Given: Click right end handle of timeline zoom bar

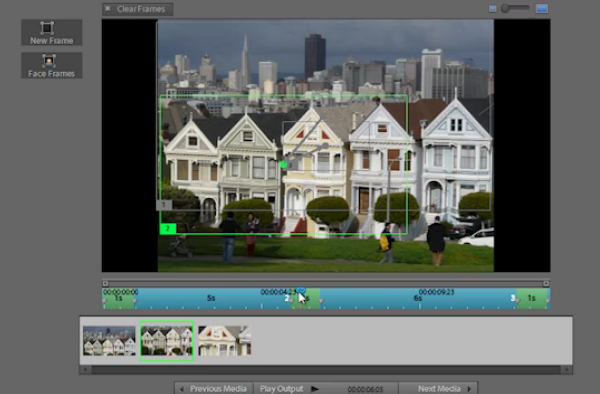Looking at the screenshot, I should click(546, 283).
